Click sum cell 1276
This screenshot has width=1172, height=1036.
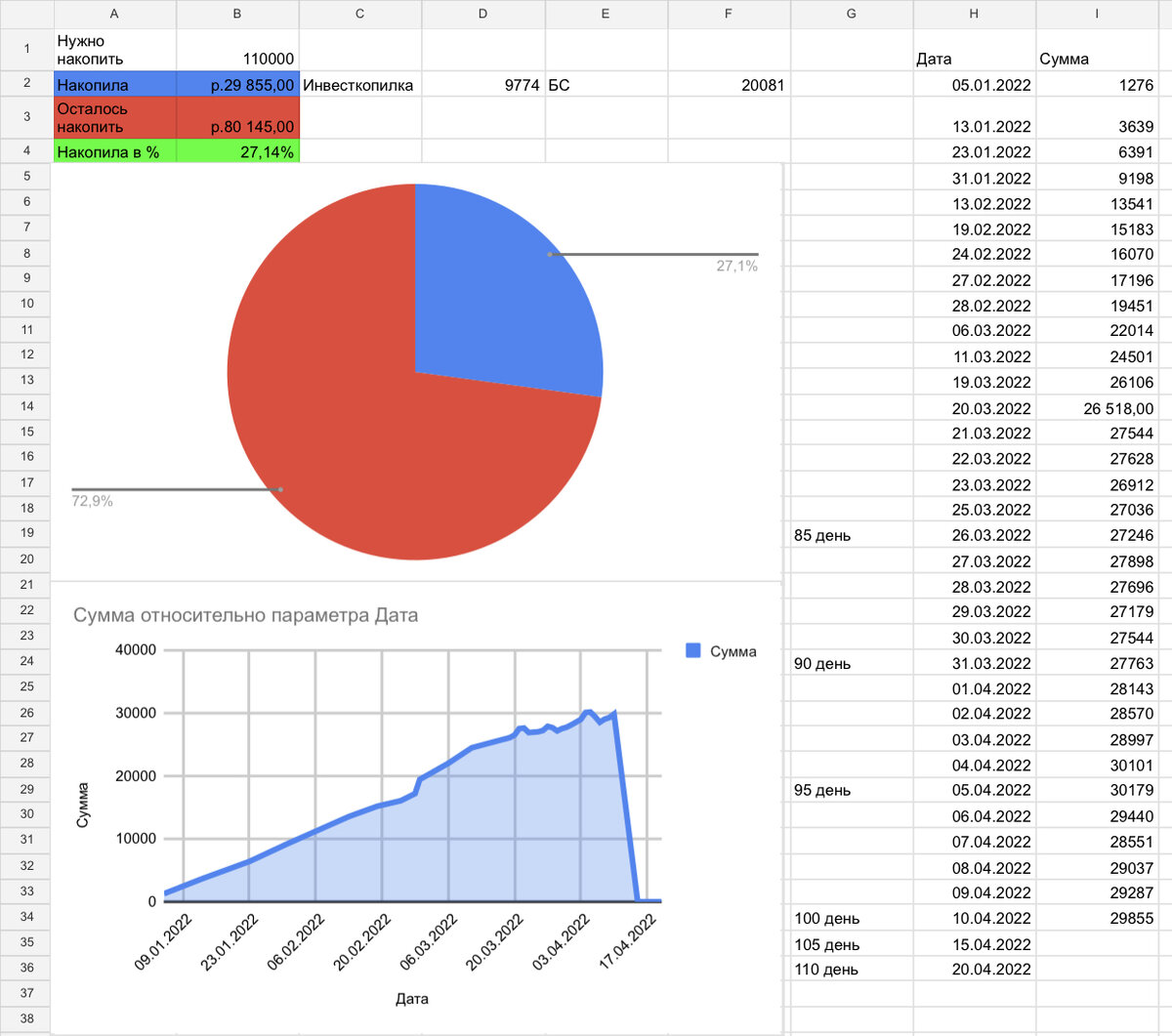[1097, 85]
